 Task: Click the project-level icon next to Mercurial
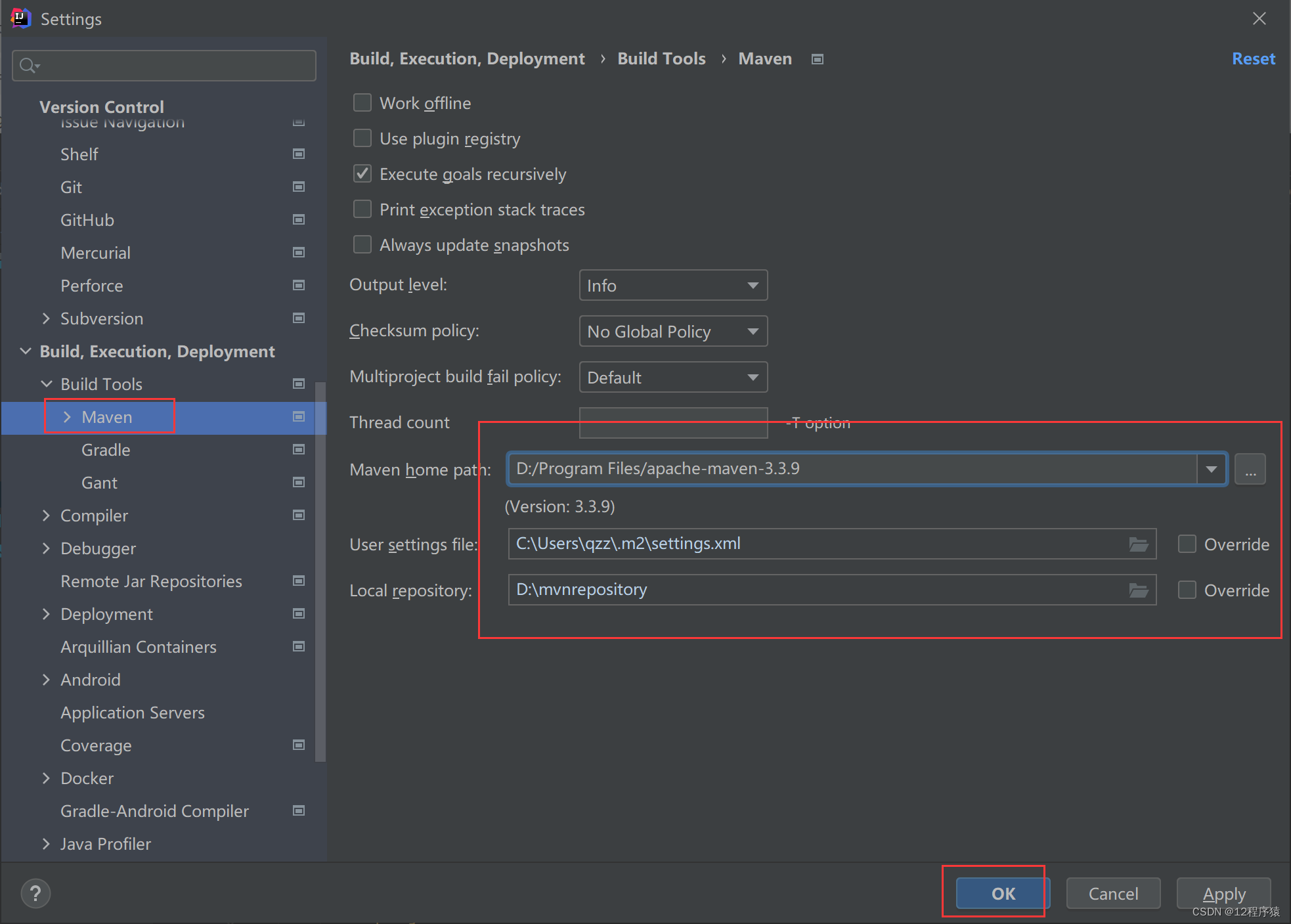tap(299, 252)
